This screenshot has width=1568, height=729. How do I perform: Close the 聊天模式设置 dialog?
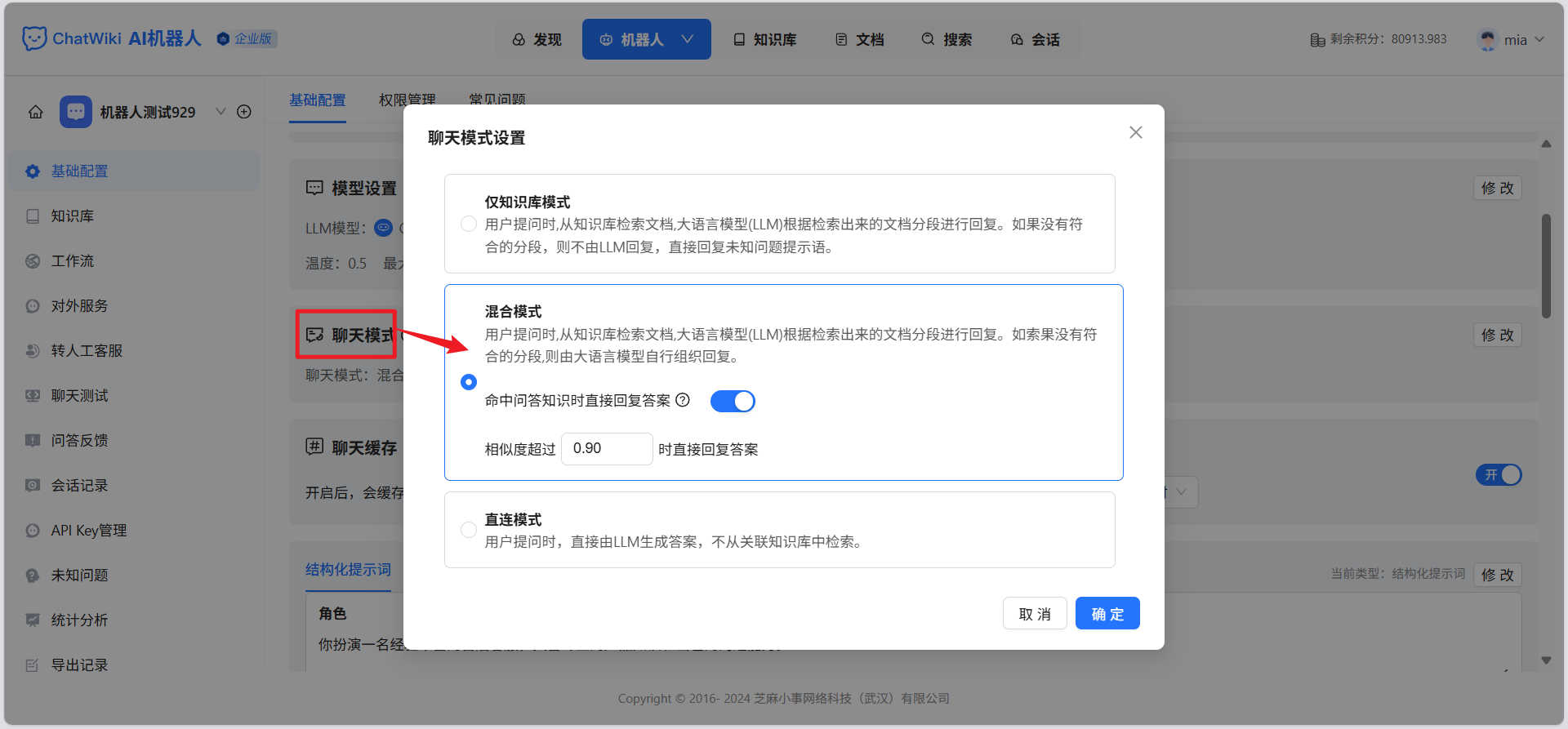click(1136, 132)
